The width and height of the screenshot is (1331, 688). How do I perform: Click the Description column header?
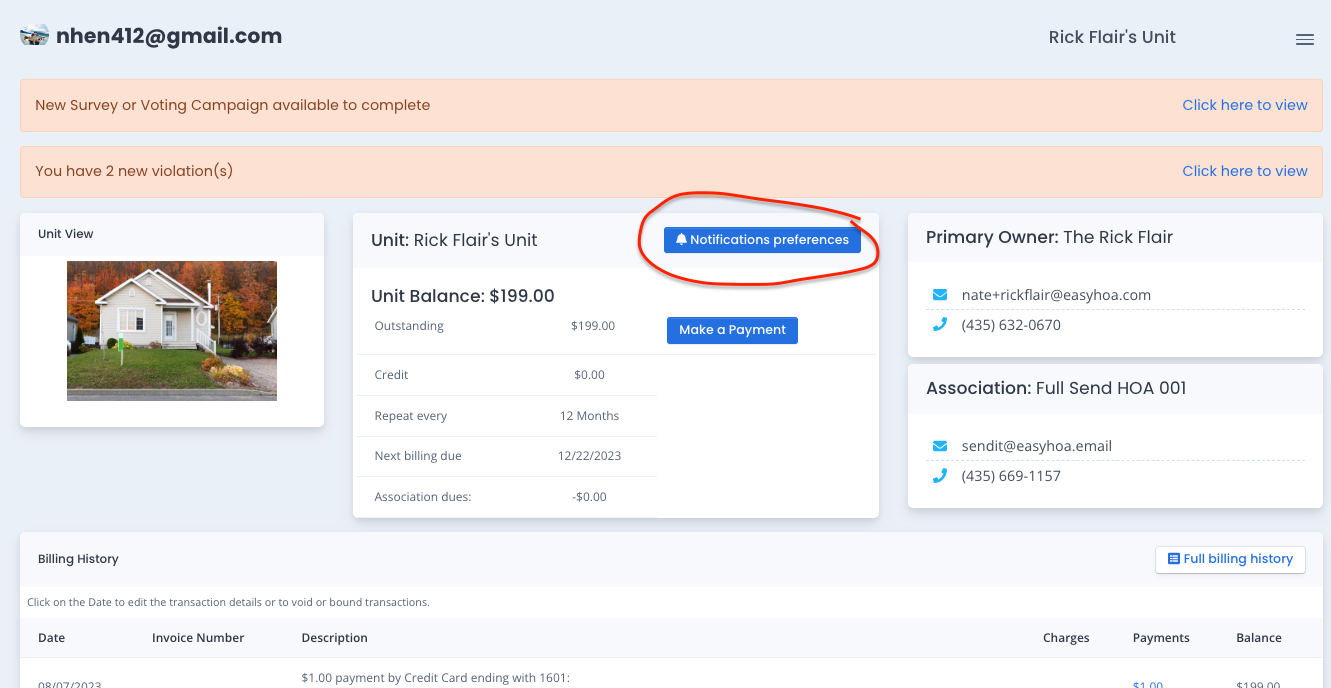pos(335,638)
